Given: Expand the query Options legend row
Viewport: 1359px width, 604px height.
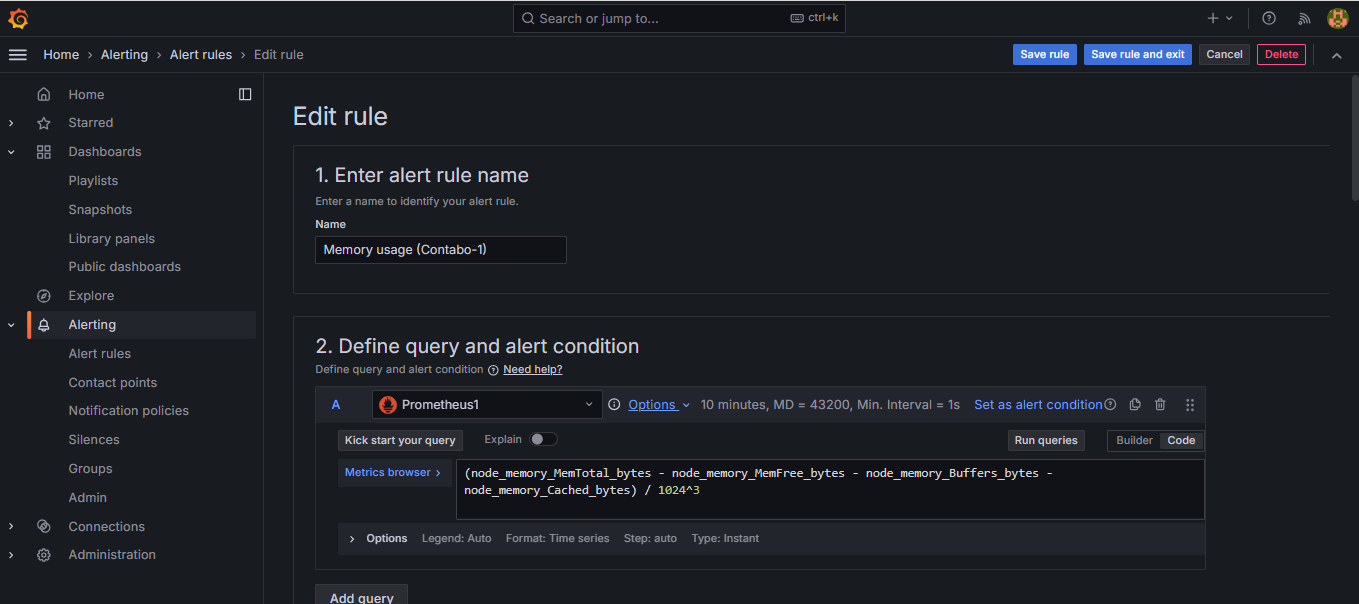Looking at the screenshot, I should click(x=352, y=538).
